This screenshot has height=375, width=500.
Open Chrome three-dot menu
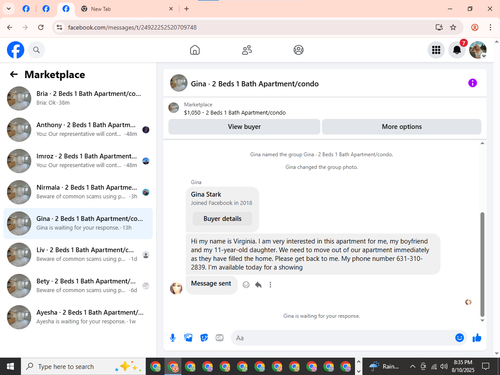(490, 27)
